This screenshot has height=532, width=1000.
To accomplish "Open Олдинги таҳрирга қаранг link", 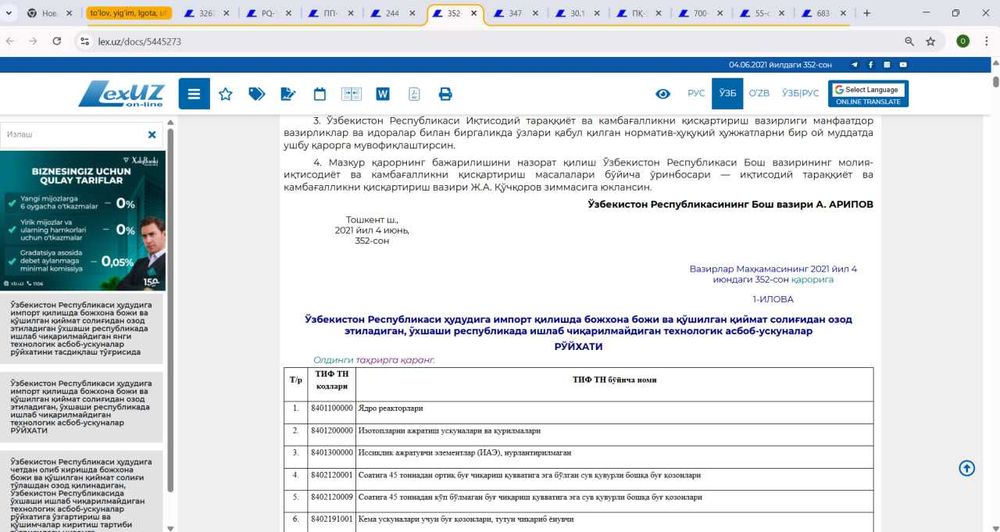I will coord(374,360).
